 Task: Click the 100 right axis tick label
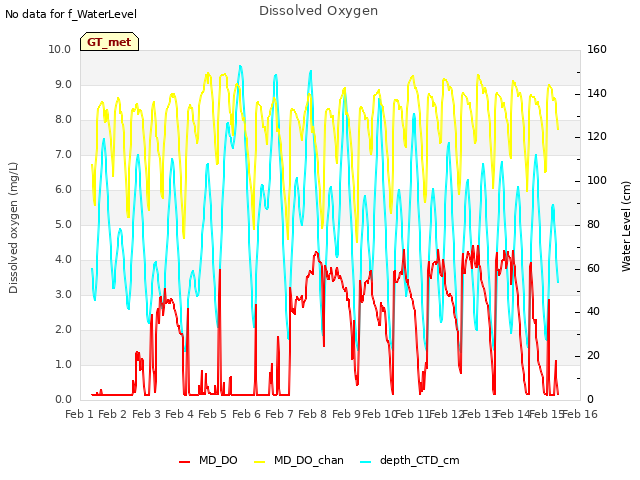tap(597, 180)
